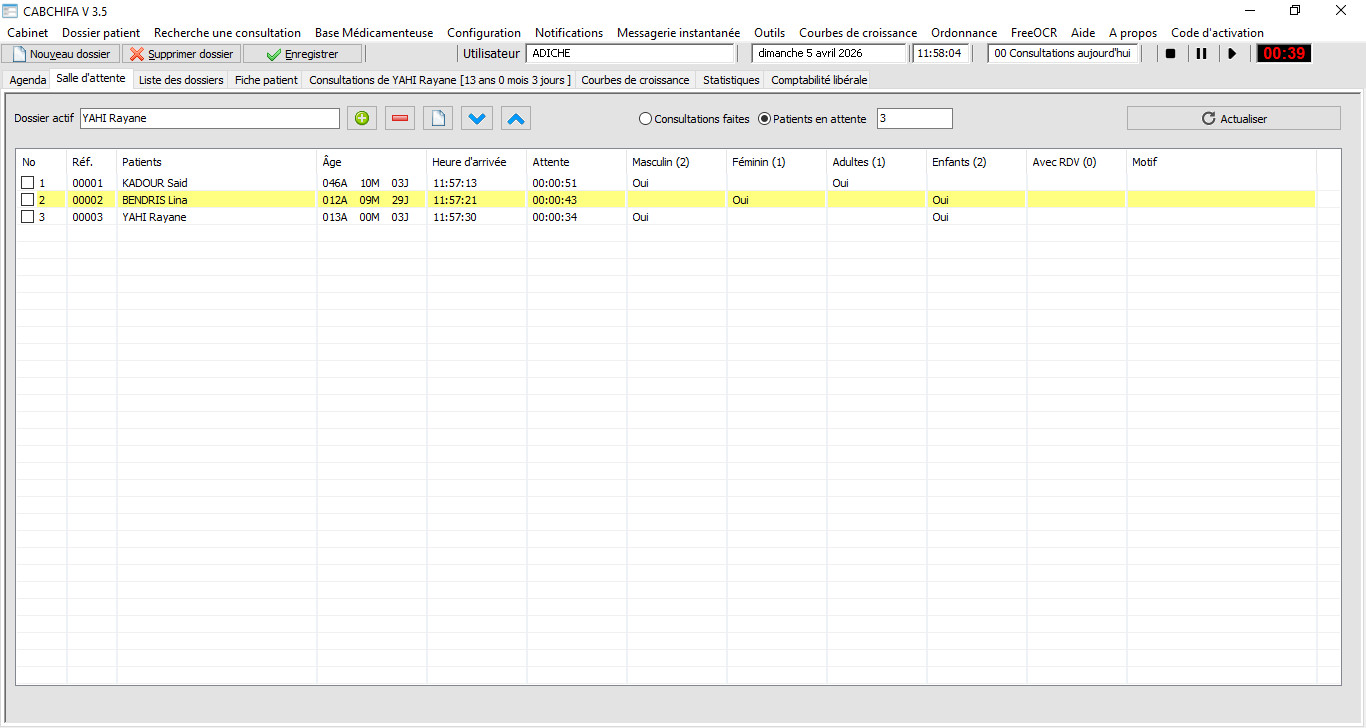Image resolution: width=1366 pixels, height=728 pixels.
Task: Pause the consultation timer
Action: 1201,54
